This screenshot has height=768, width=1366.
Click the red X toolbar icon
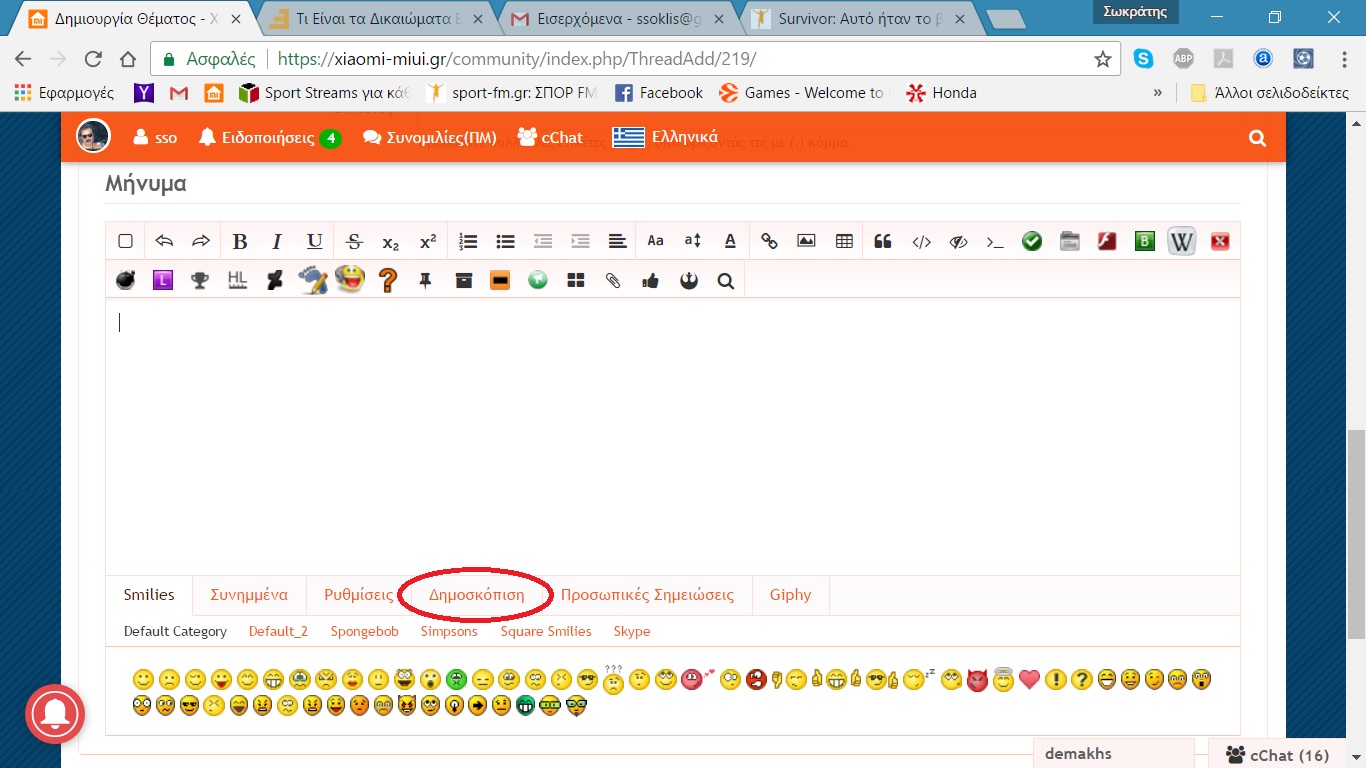pyautogui.click(x=1220, y=241)
